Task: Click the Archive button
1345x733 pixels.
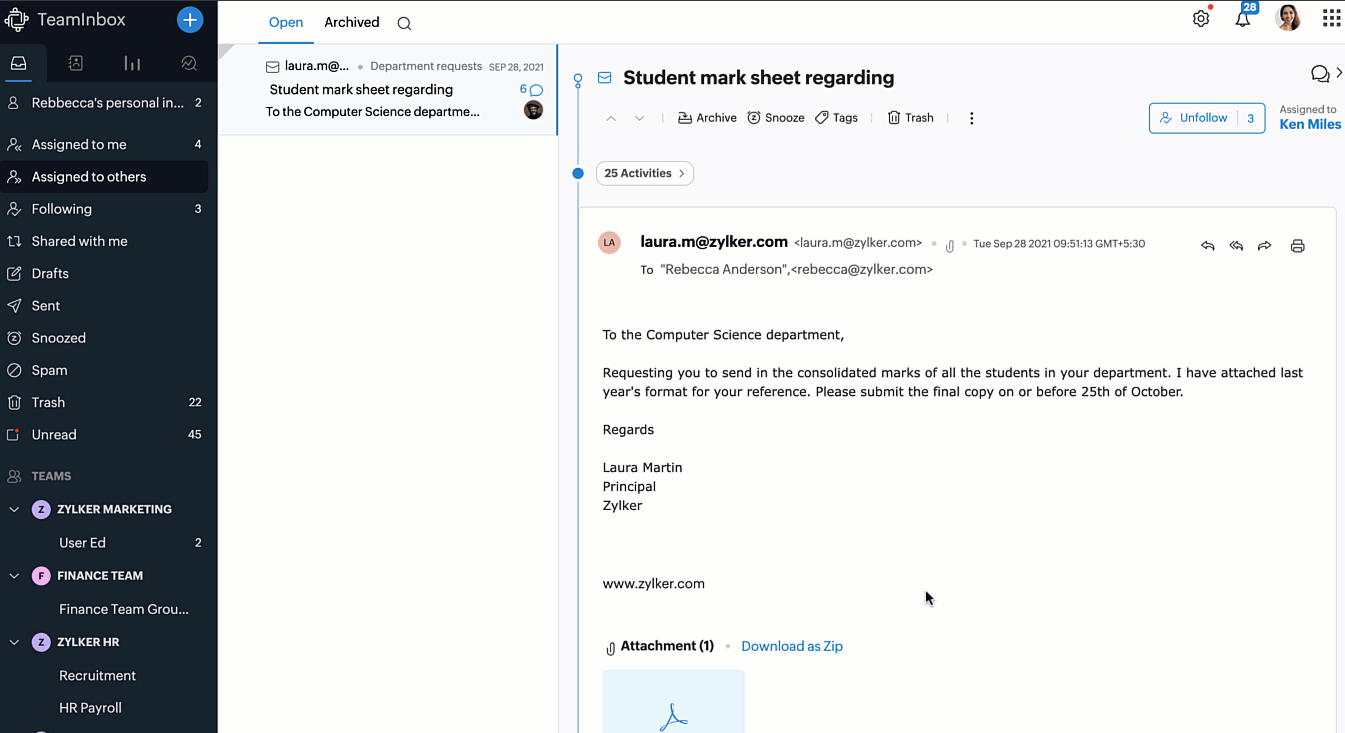Action: click(707, 118)
